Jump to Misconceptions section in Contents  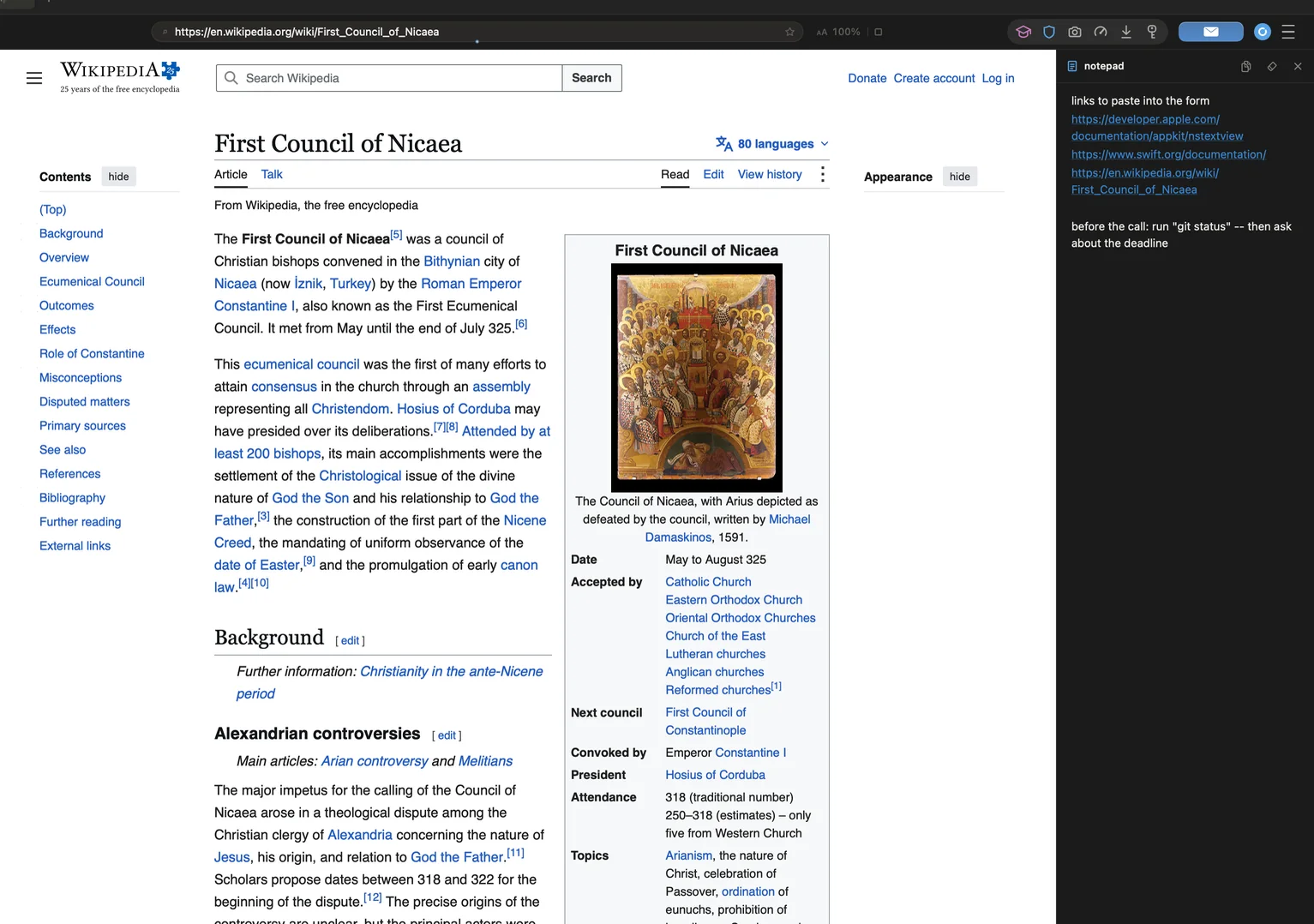coord(81,377)
